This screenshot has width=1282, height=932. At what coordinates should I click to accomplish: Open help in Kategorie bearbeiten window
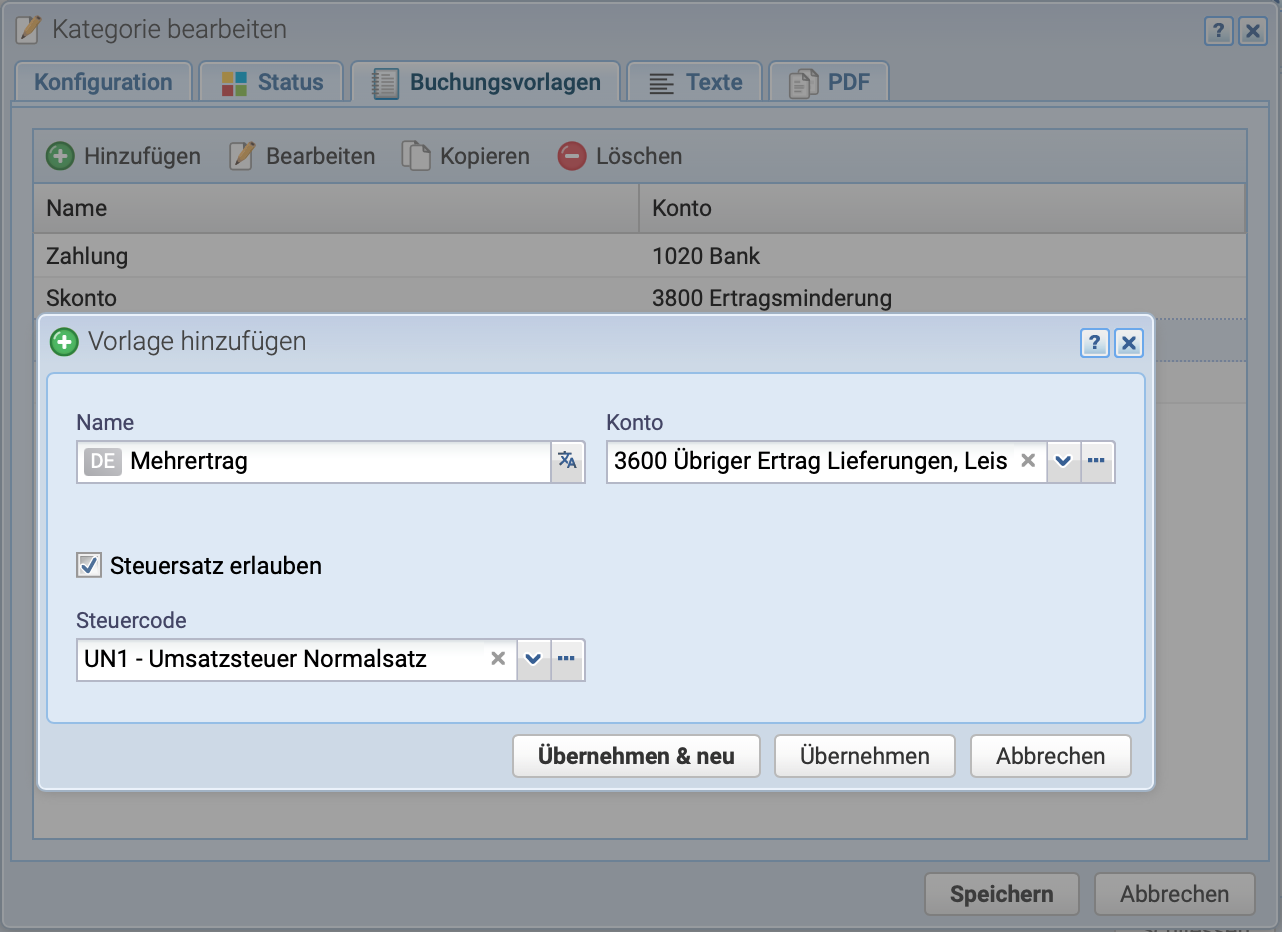pyautogui.click(x=1218, y=31)
